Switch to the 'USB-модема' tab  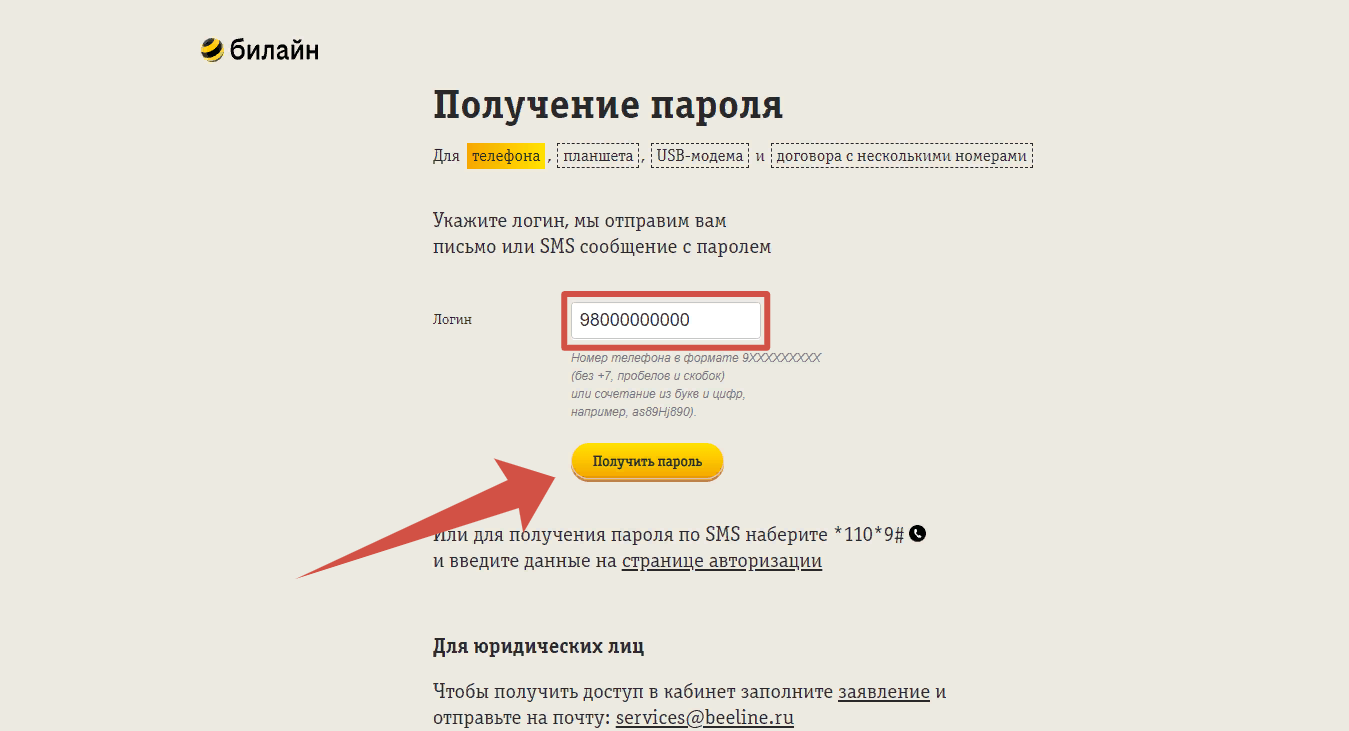[700, 156]
